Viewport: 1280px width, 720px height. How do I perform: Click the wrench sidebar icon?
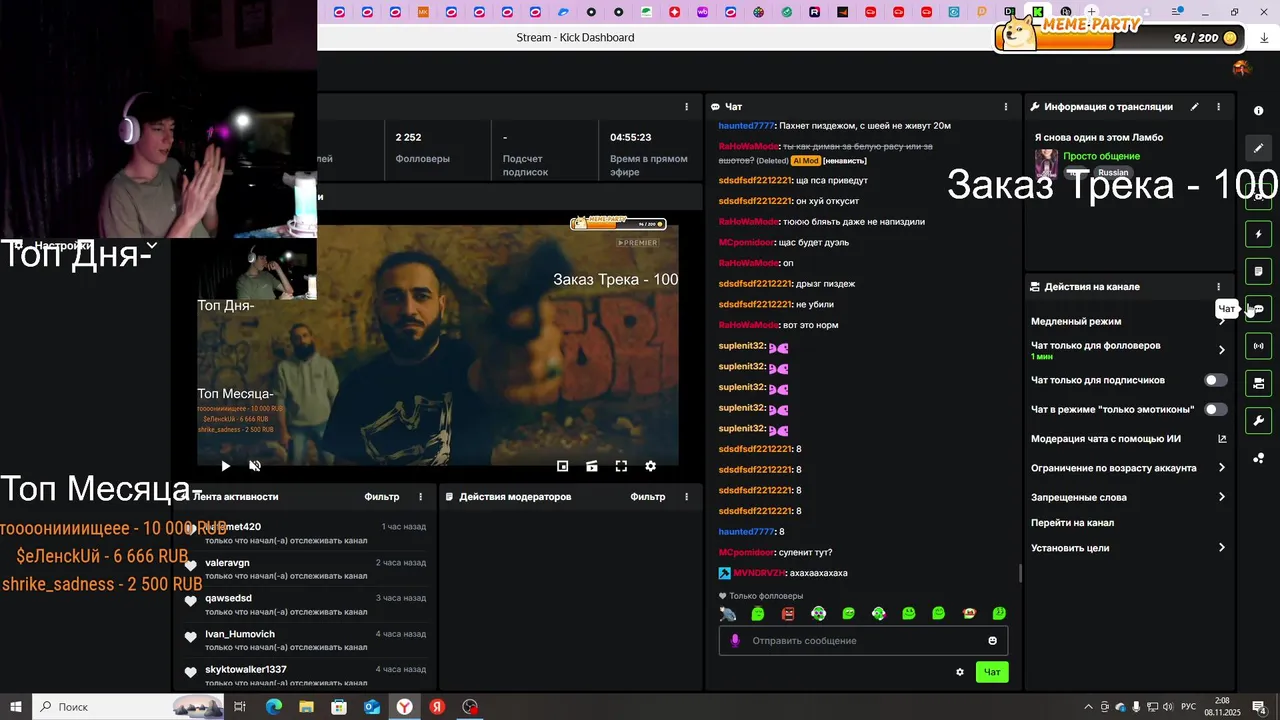pyautogui.click(x=1259, y=421)
